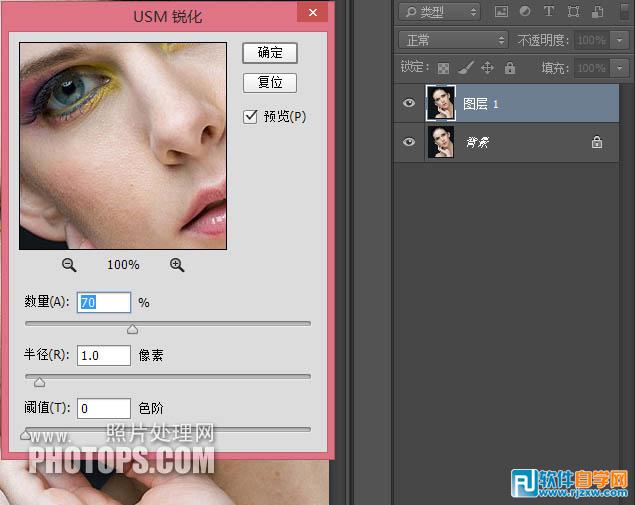Lock position move icon
Viewport: 635px width, 505px height.
point(487,68)
